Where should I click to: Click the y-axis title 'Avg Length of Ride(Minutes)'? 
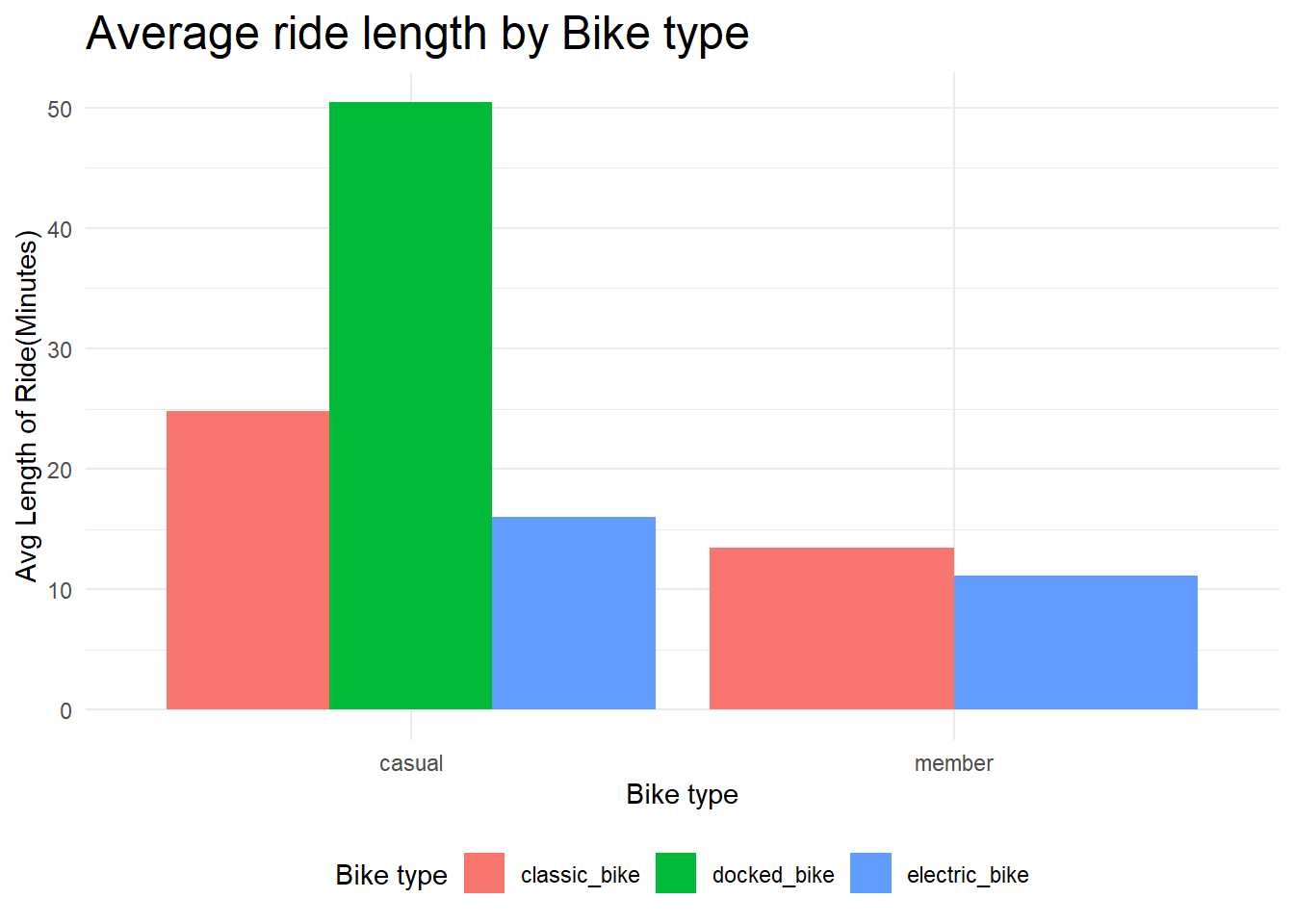(x=27, y=405)
